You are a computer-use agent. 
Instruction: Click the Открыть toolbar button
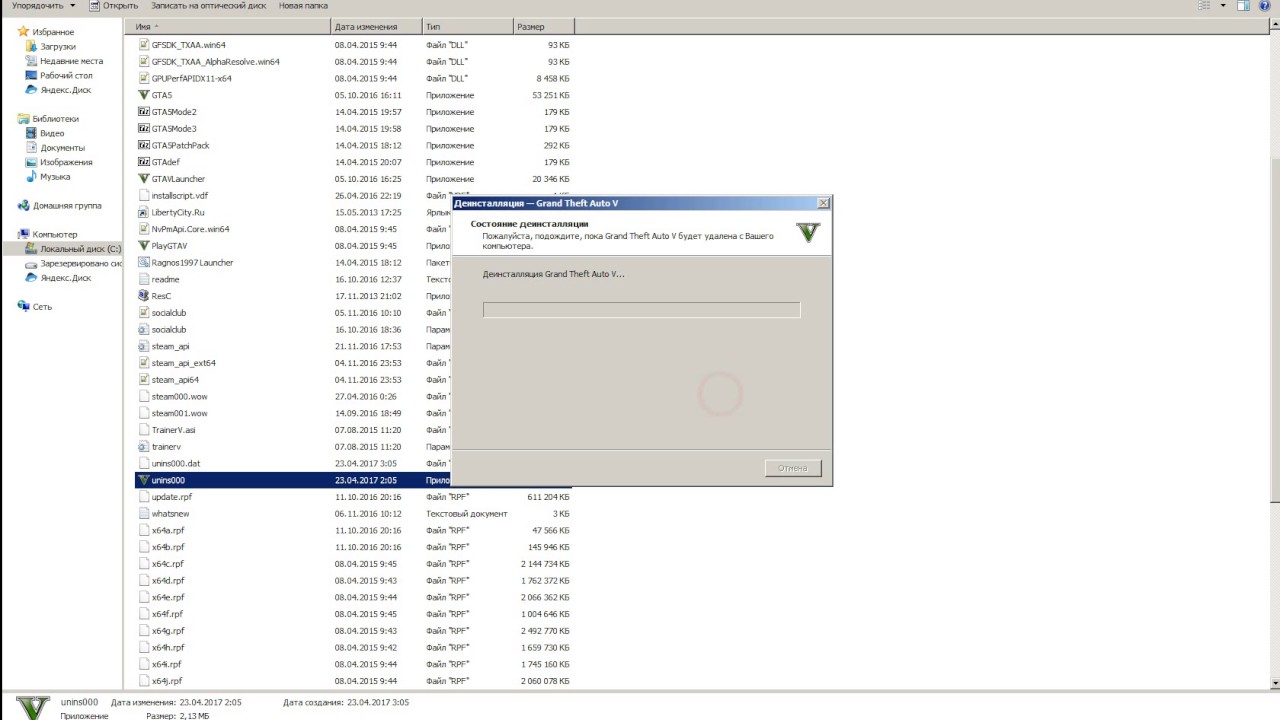[113, 6]
